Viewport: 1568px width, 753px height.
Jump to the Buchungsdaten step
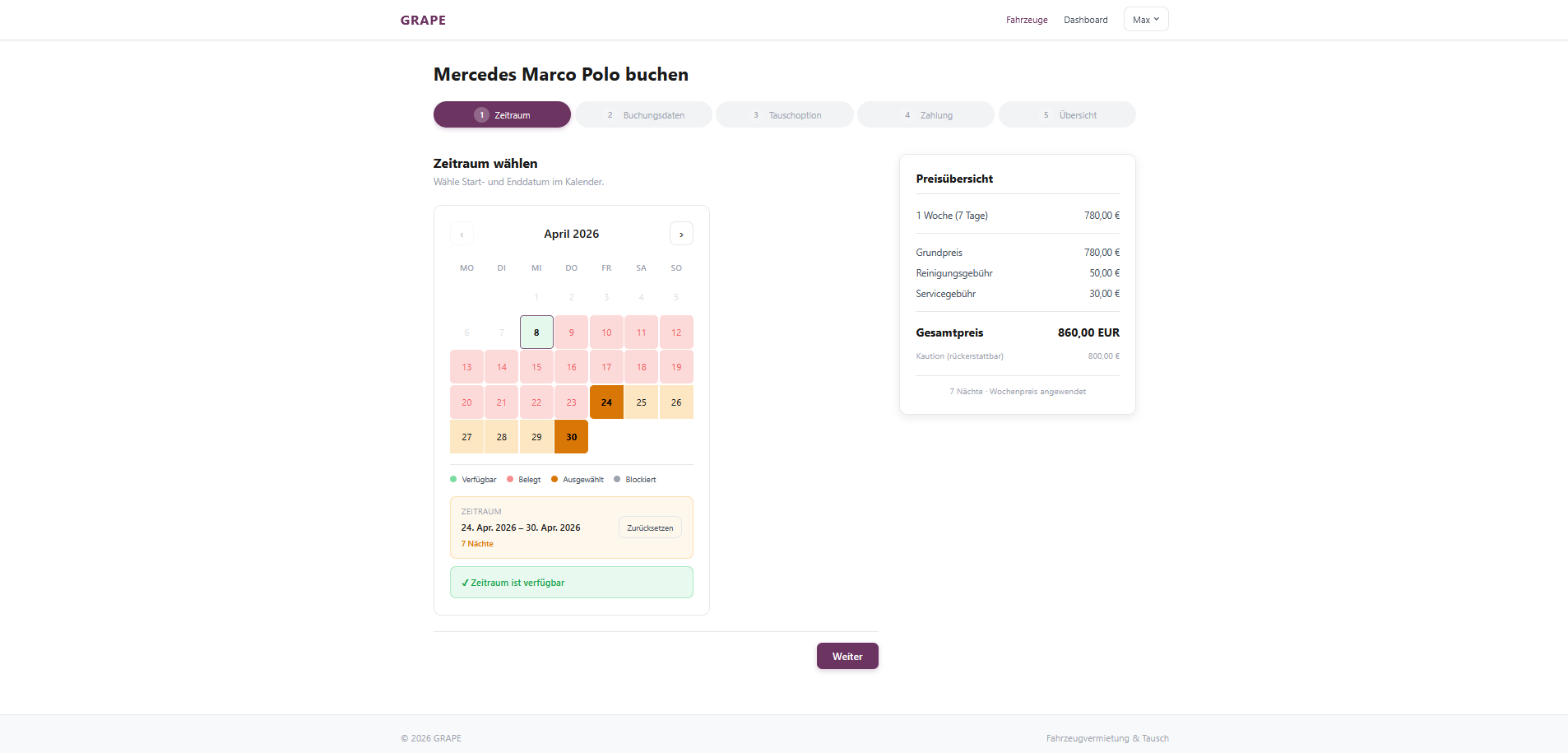(x=643, y=115)
